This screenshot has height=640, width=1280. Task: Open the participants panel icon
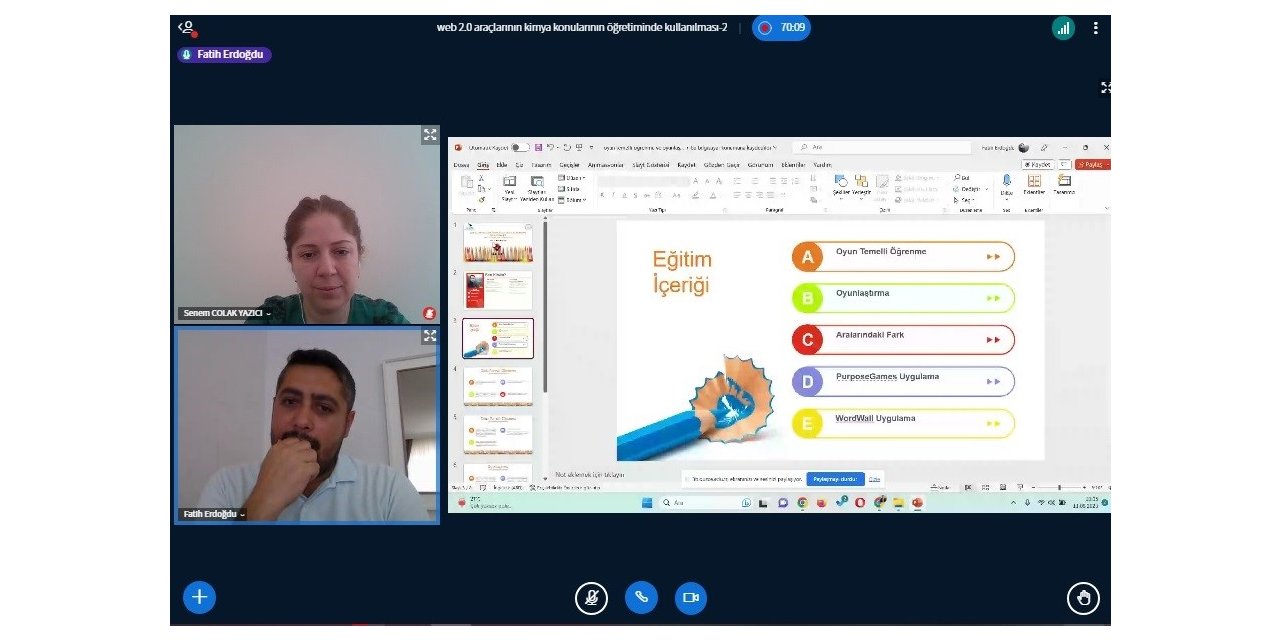click(187, 28)
